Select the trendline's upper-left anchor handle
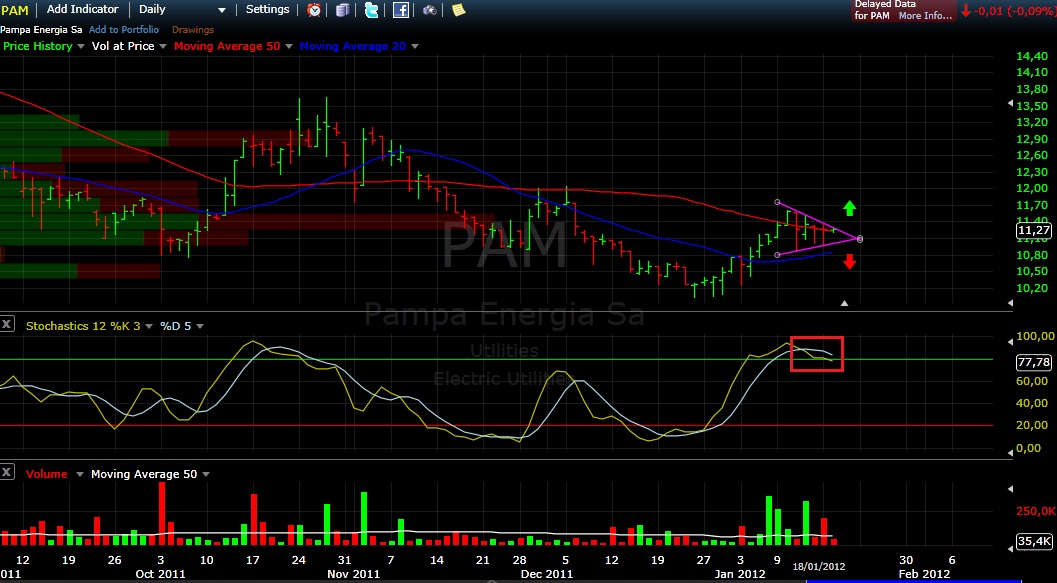The height and width of the screenshot is (583, 1057). (x=777, y=202)
